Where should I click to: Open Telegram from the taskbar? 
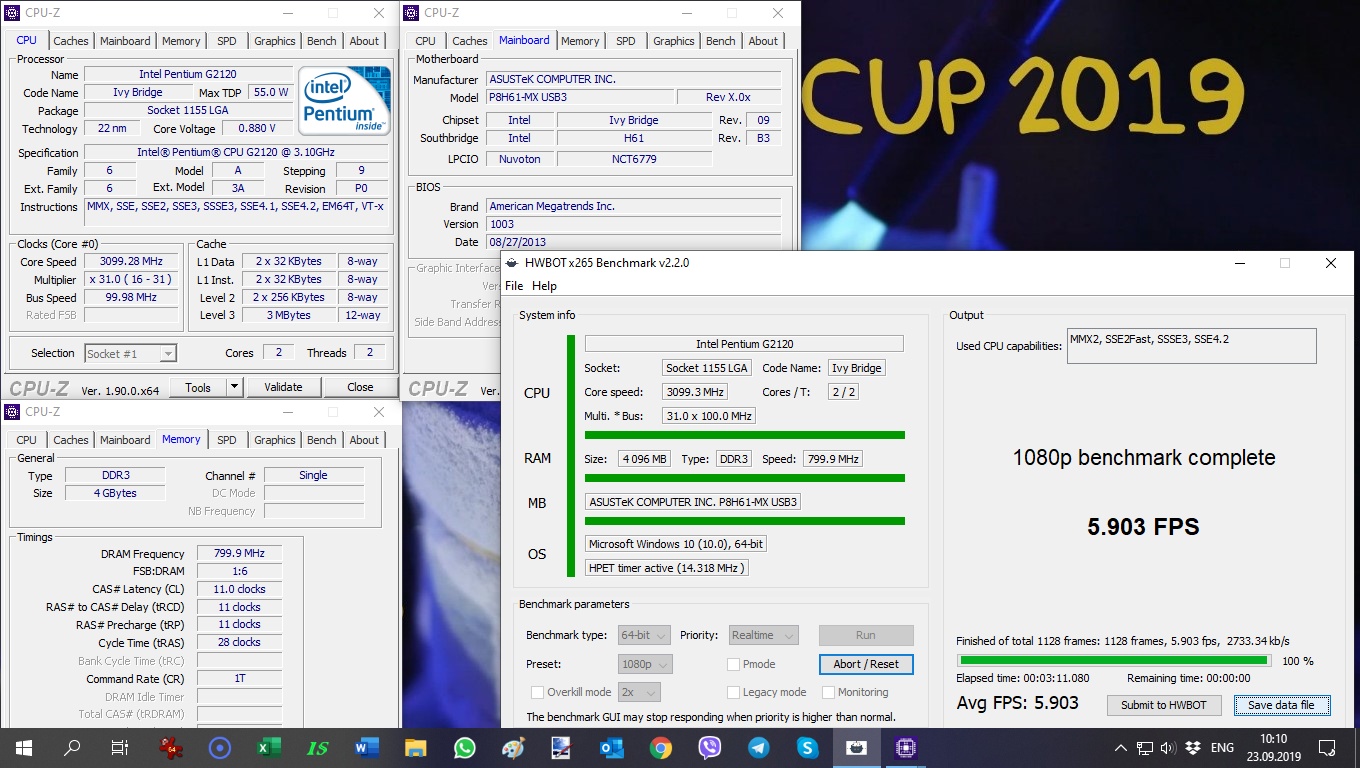(x=758, y=747)
